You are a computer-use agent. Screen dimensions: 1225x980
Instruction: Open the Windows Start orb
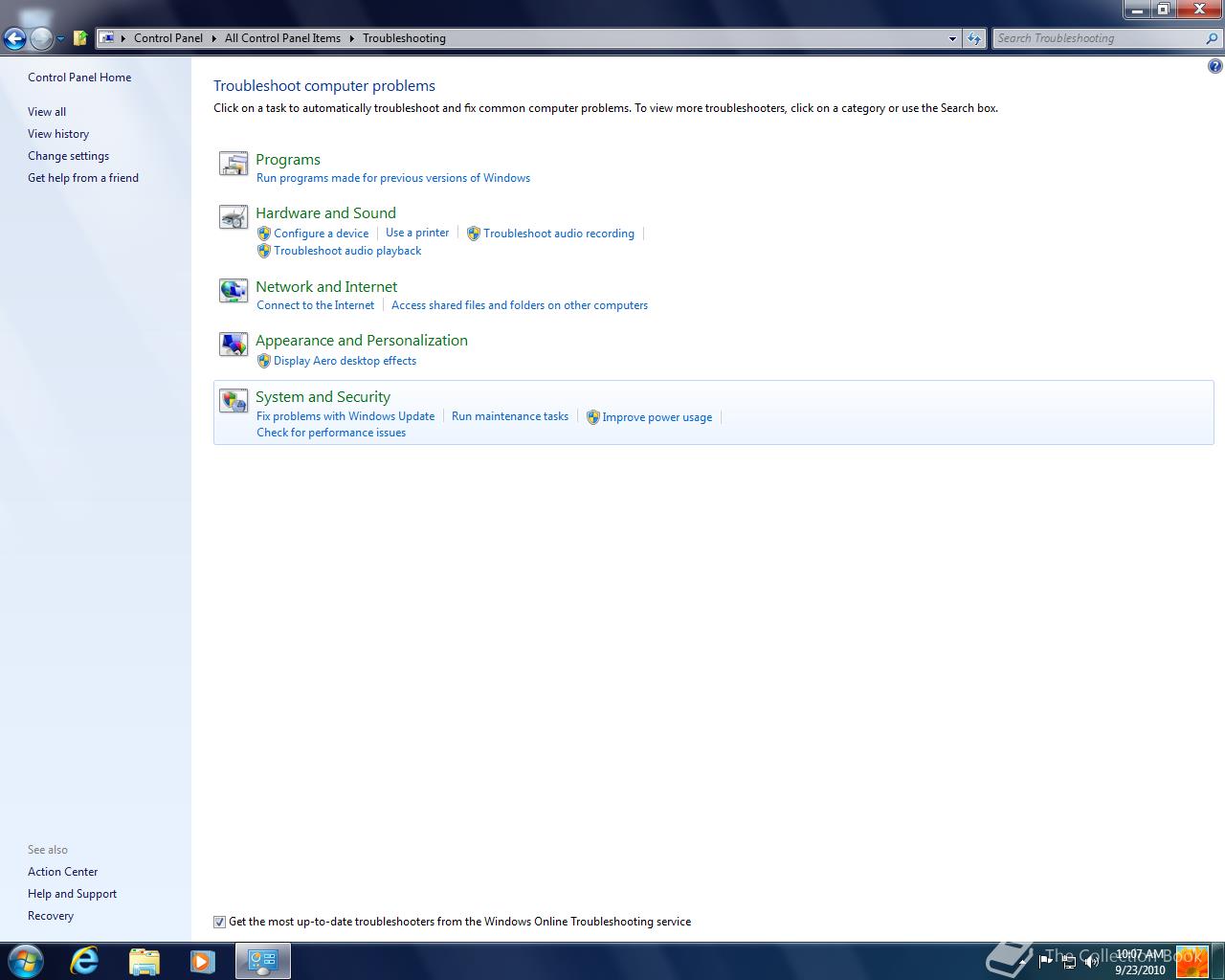click(x=26, y=961)
